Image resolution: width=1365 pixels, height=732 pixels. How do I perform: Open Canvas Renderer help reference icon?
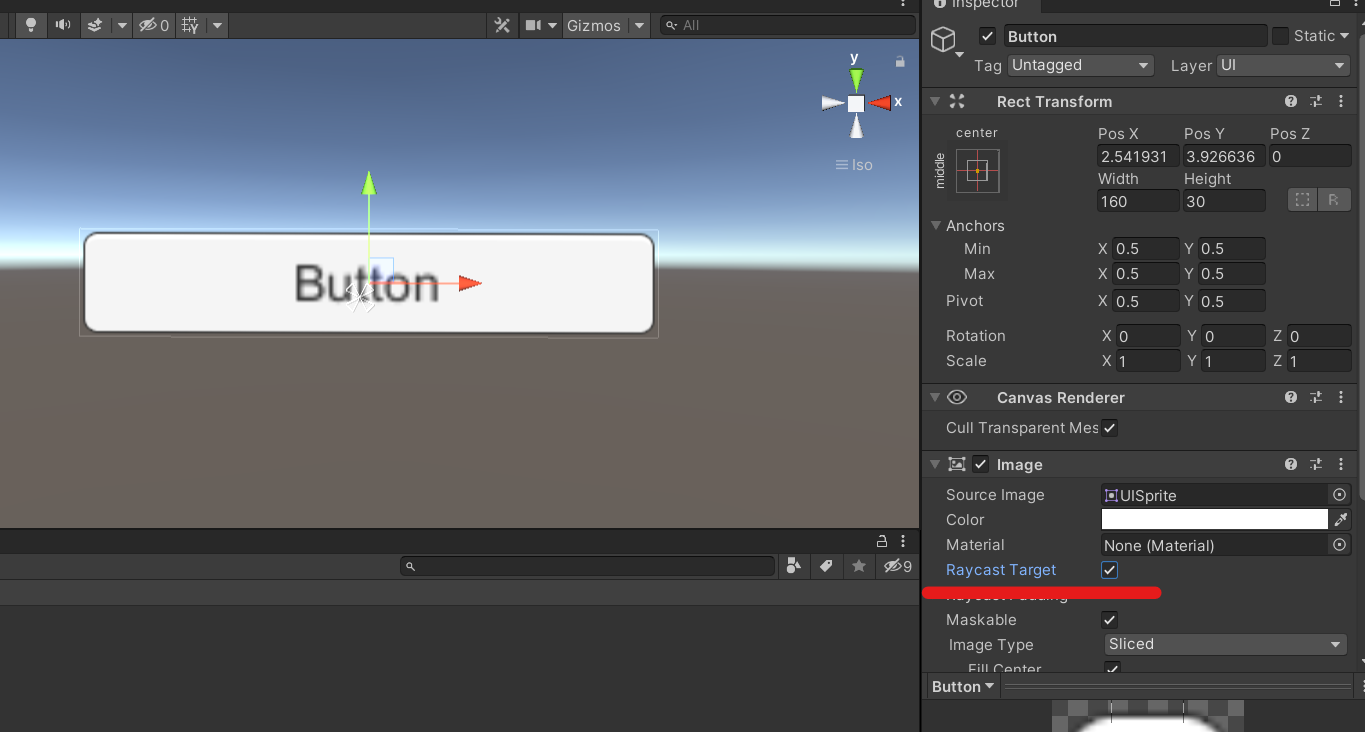pos(1291,397)
